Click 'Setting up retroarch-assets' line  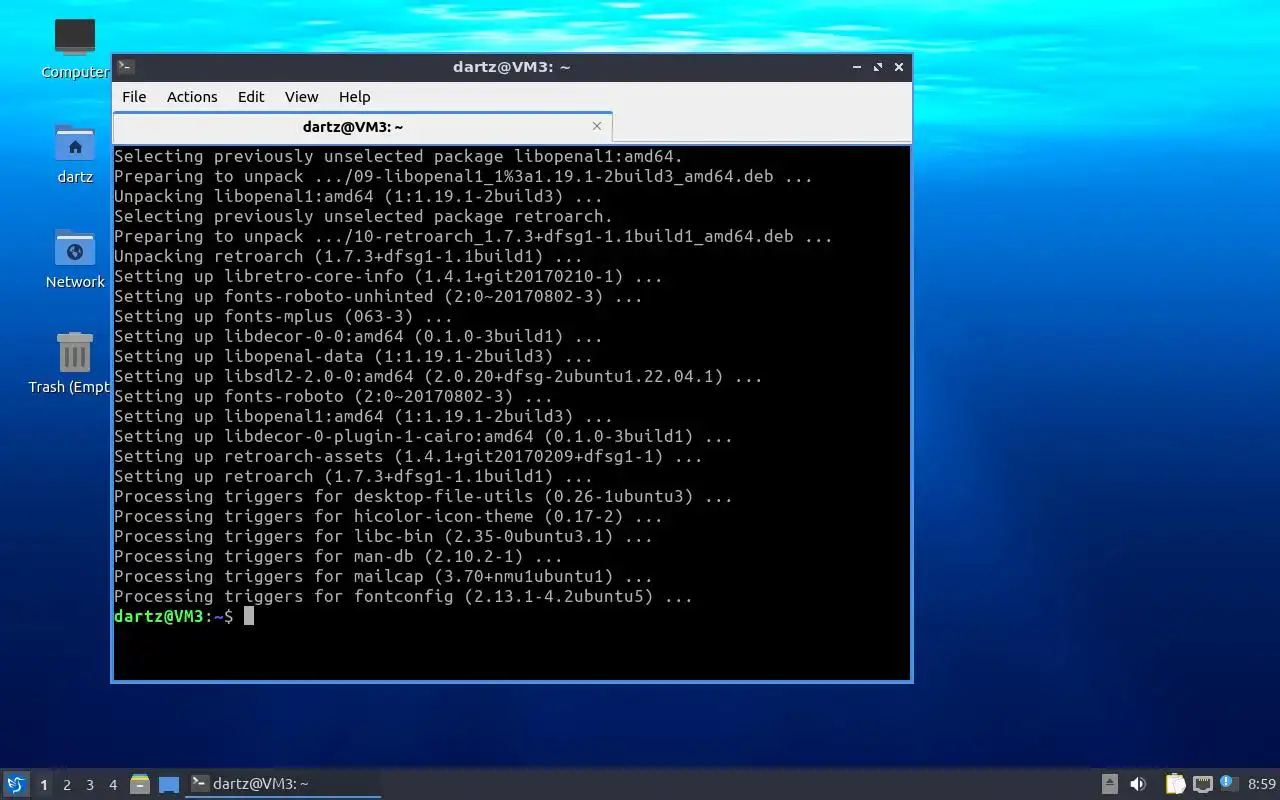(408, 456)
